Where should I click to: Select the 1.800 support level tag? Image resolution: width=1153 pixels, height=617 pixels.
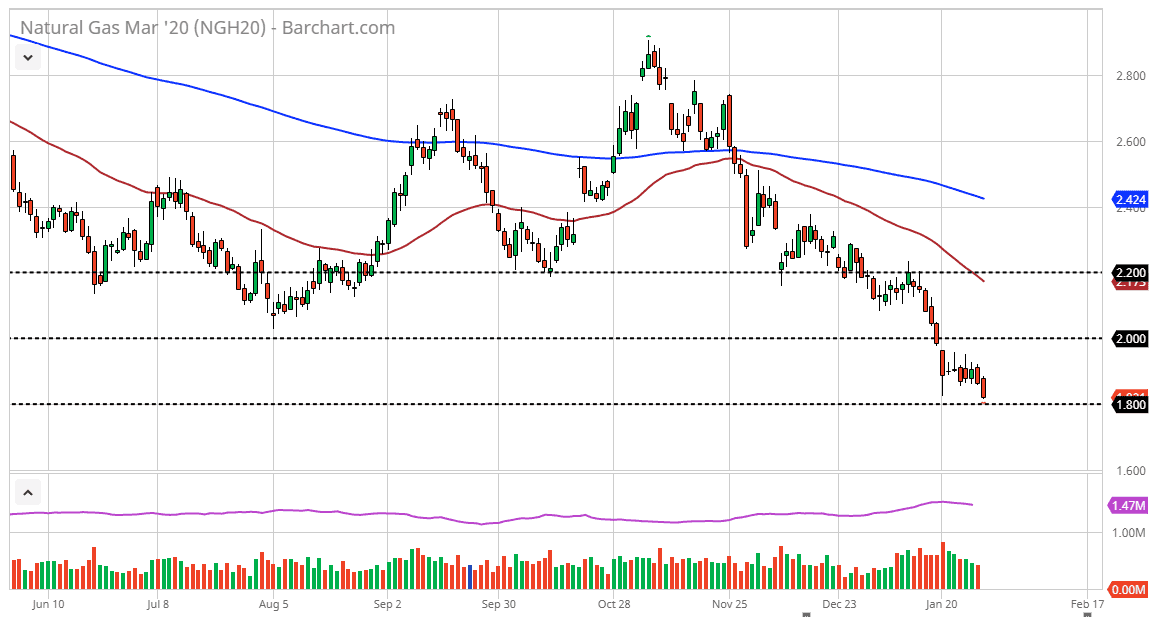(x=1129, y=404)
